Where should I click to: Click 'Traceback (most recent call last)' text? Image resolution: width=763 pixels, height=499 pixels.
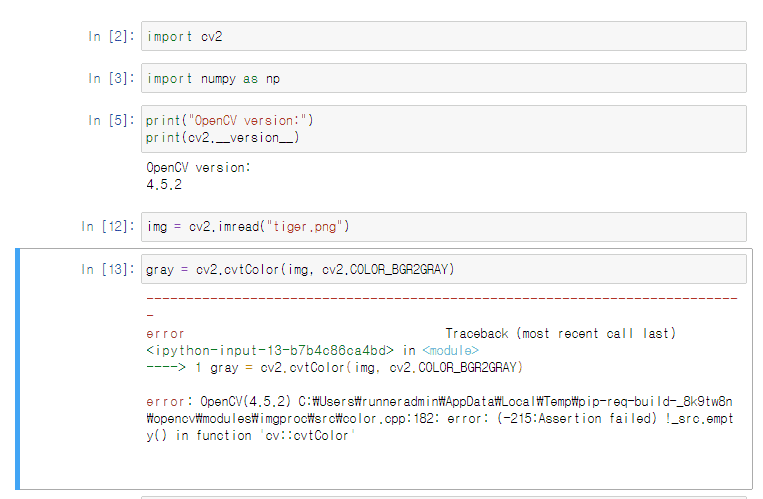[561, 333]
